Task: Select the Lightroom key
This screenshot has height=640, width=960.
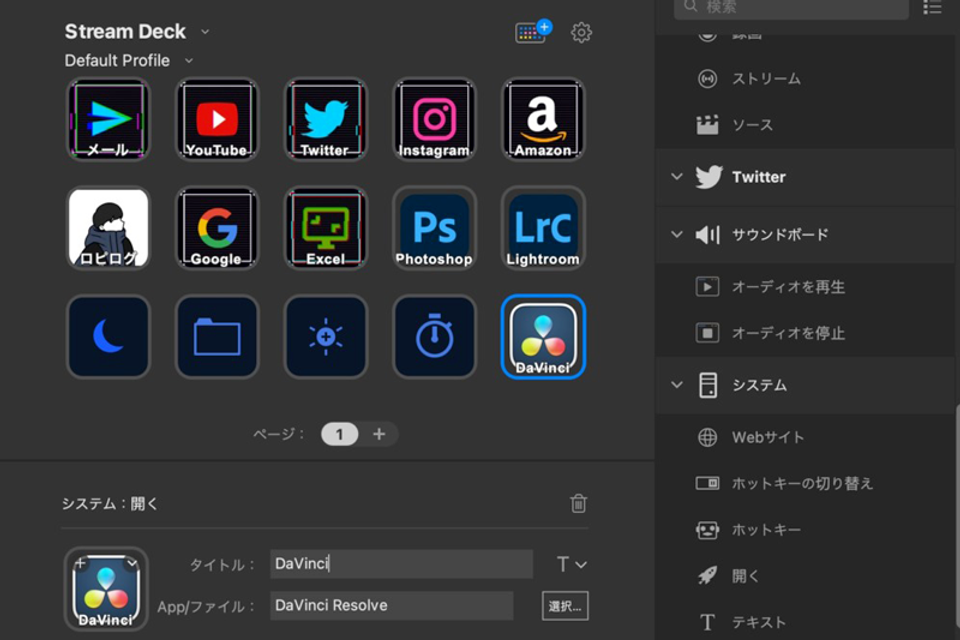Action: point(543,228)
